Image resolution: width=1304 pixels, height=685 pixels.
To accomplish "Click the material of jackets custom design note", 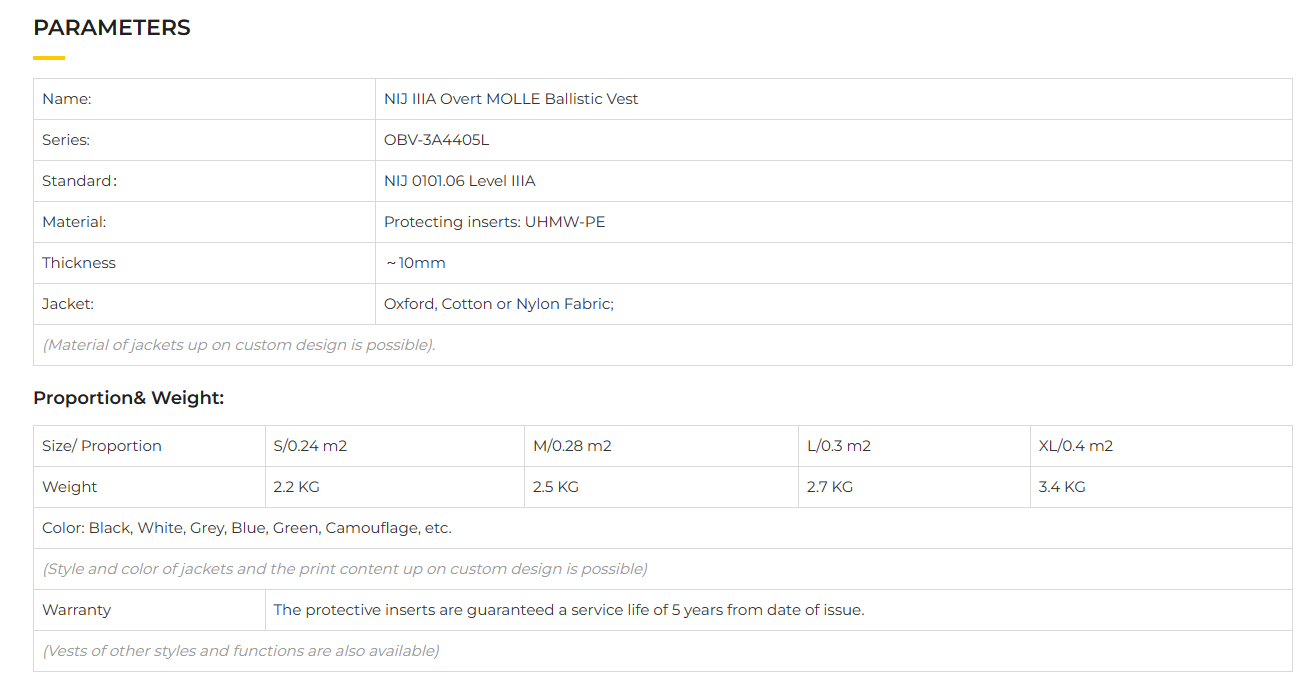I will (x=239, y=345).
